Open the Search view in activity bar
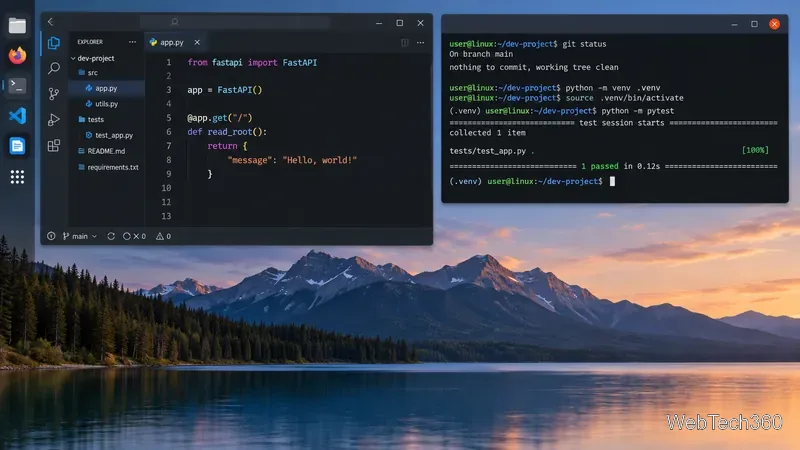Viewport: 800px width, 450px height. pos(54,68)
